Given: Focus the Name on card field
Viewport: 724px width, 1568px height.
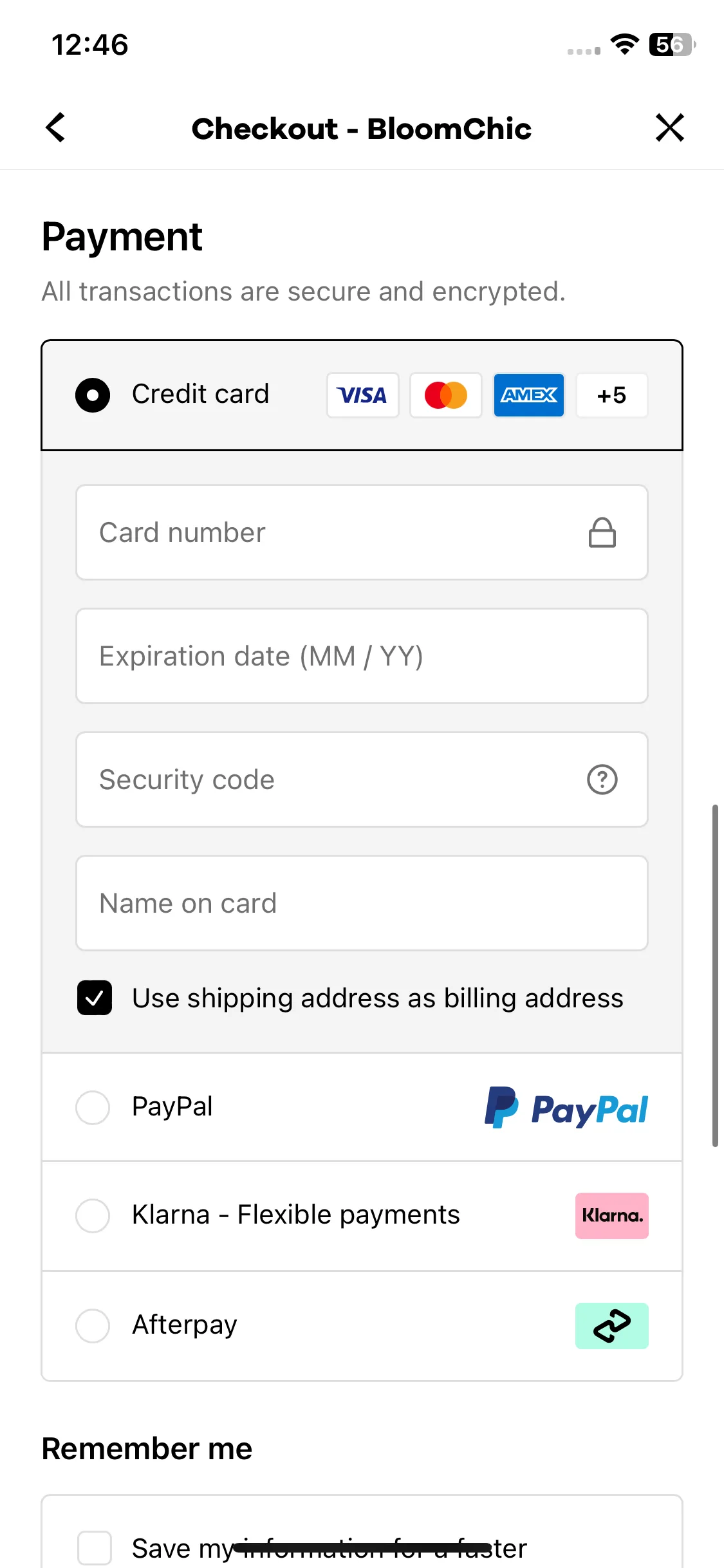Looking at the screenshot, I should coord(362,903).
